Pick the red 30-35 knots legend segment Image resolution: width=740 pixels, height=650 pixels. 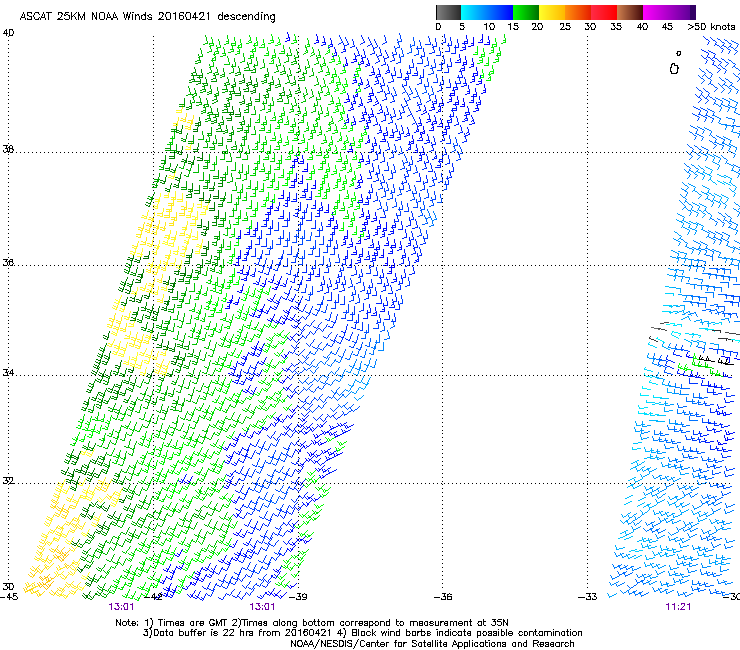(604, 12)
